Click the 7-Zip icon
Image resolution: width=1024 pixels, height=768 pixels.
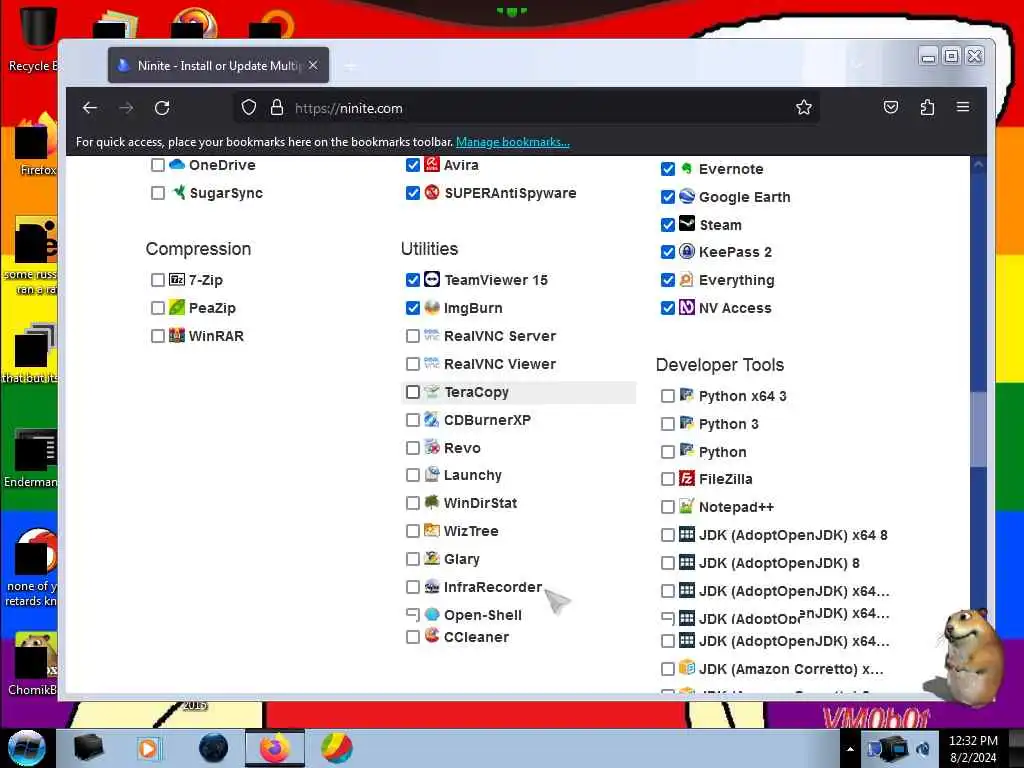(177, 280)
